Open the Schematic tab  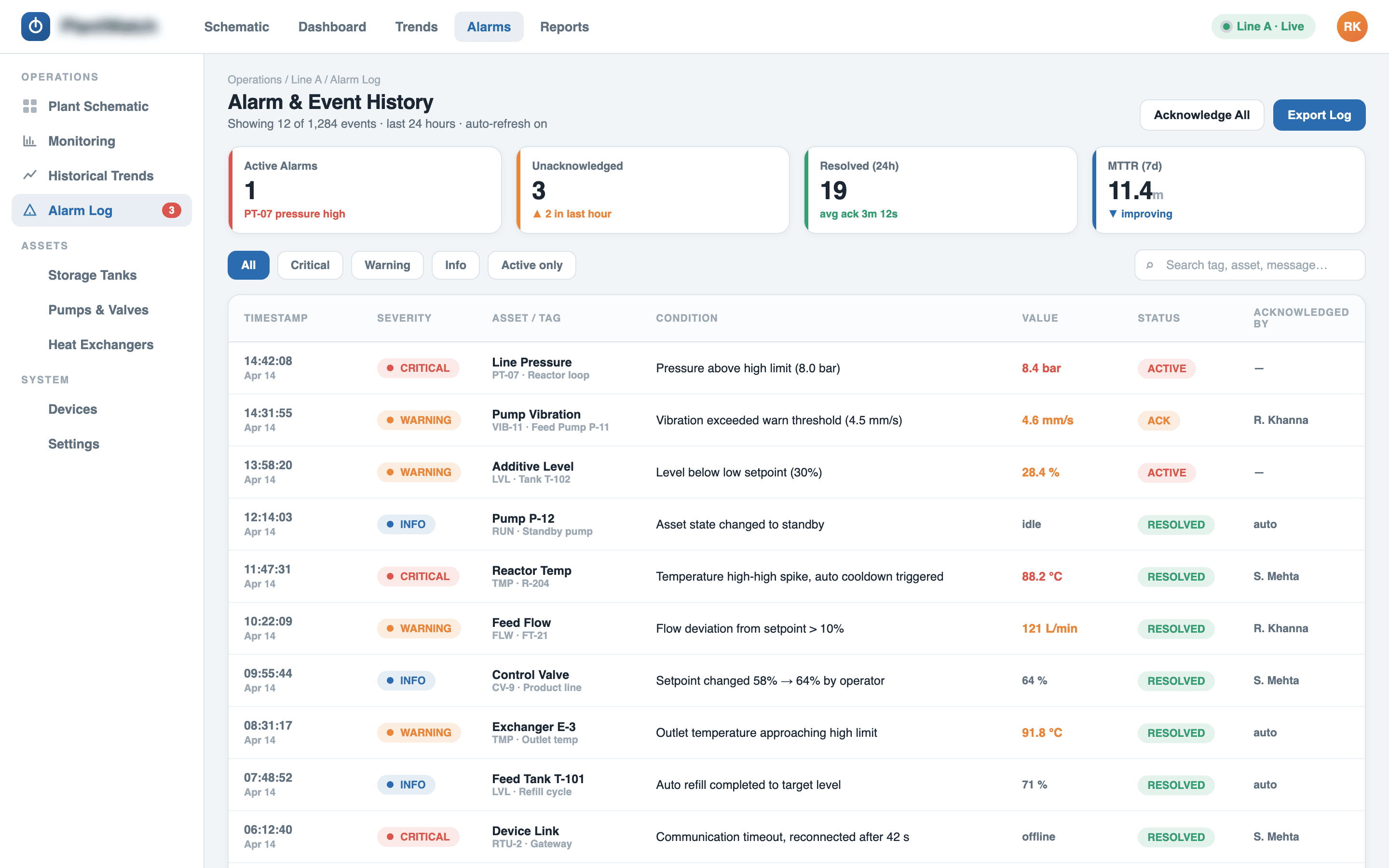[236, 27]
